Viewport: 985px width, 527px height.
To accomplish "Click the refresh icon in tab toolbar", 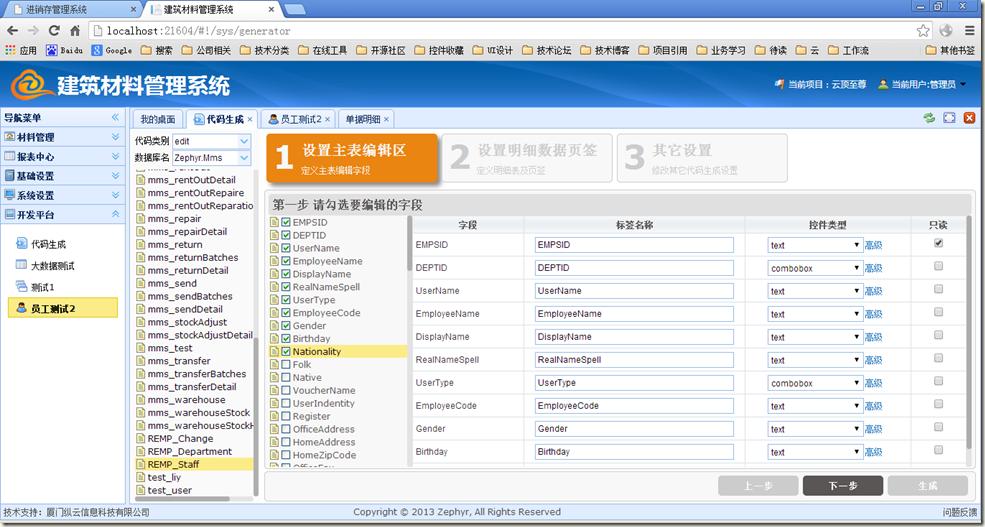I will [x=929, y=118].
